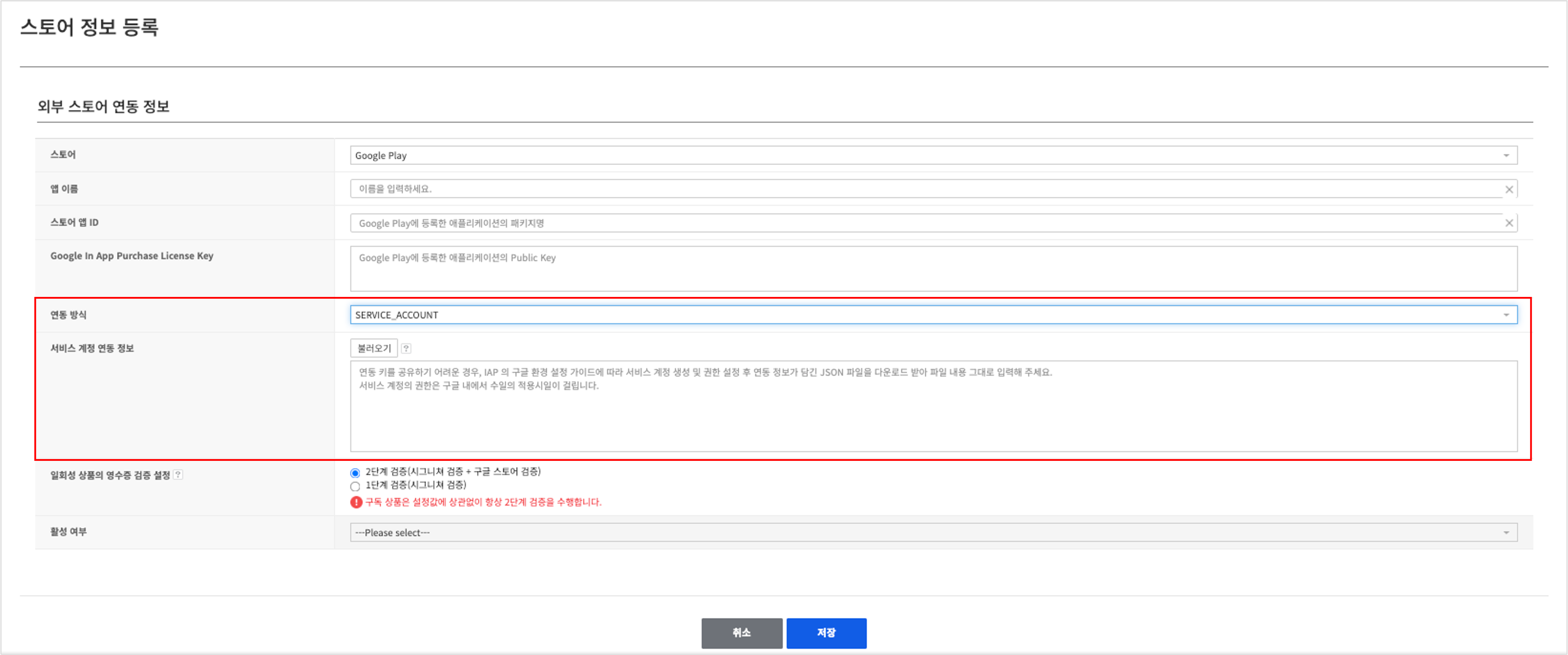Click X icon in 스토어 앱 ID field
Viewport: 1568px width, 655px height.
[x=1509, y=223]
